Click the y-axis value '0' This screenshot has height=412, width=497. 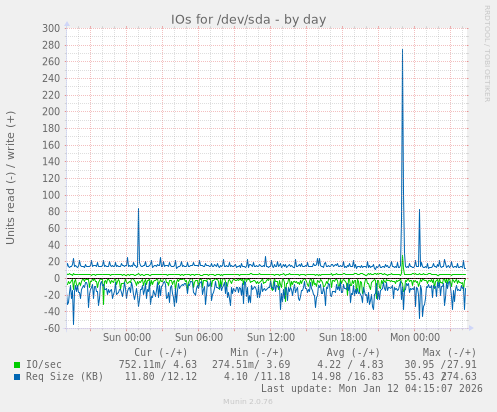(57, 278)
